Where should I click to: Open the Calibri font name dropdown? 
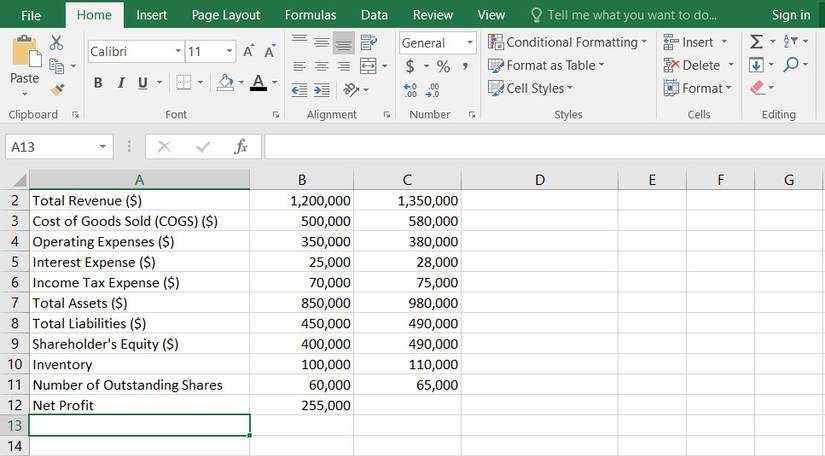click(178, 51)
